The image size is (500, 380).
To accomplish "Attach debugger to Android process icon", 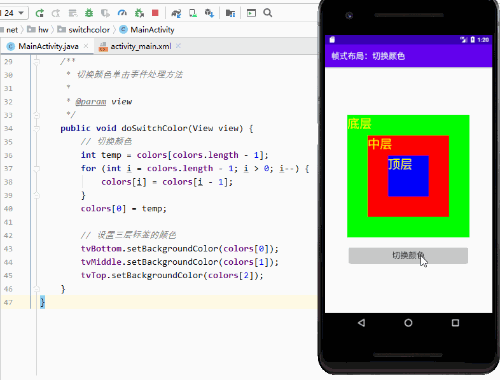I will coord(139,13).
